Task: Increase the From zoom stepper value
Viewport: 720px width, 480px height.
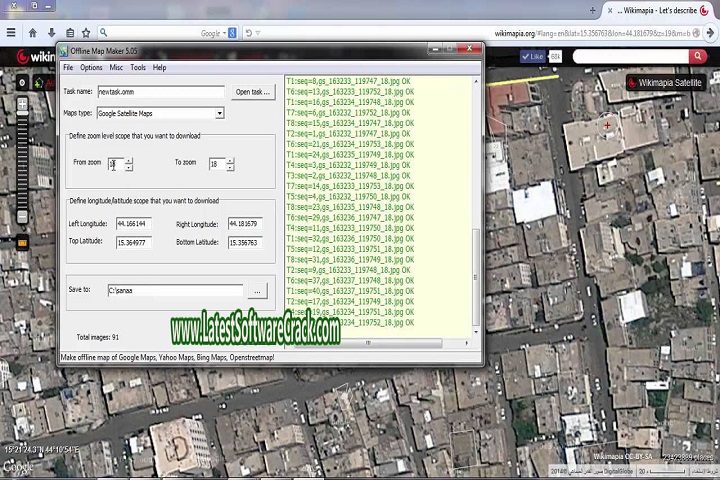Action: tap(129, 160)
